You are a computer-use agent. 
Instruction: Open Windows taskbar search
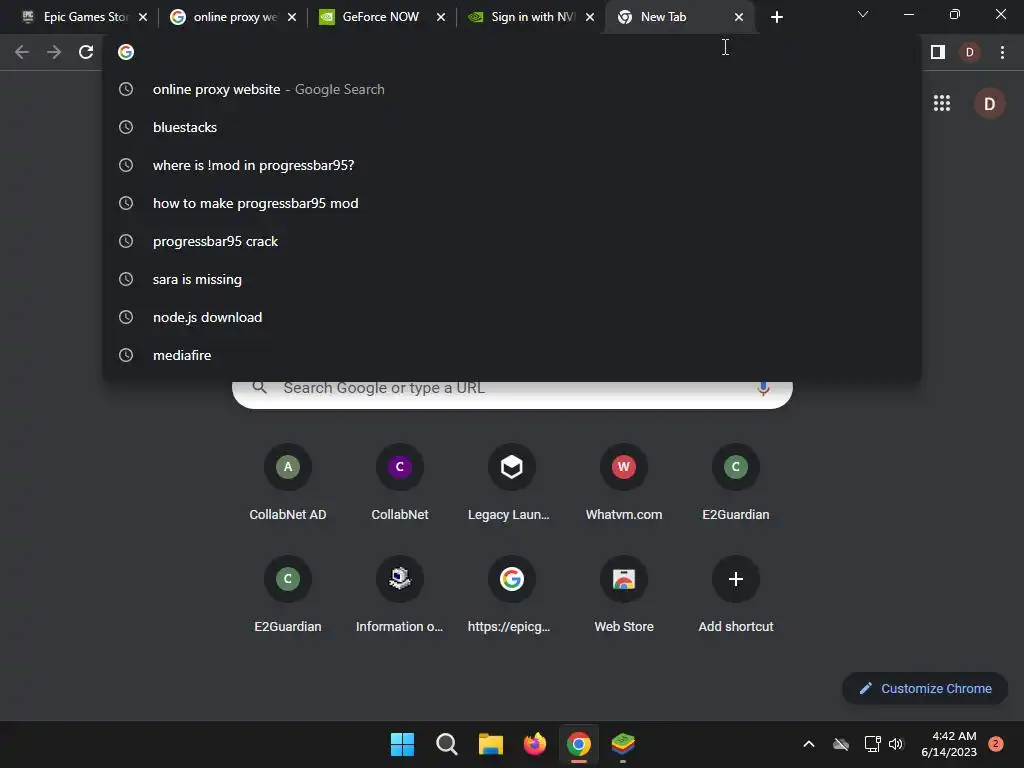point(447,744)
